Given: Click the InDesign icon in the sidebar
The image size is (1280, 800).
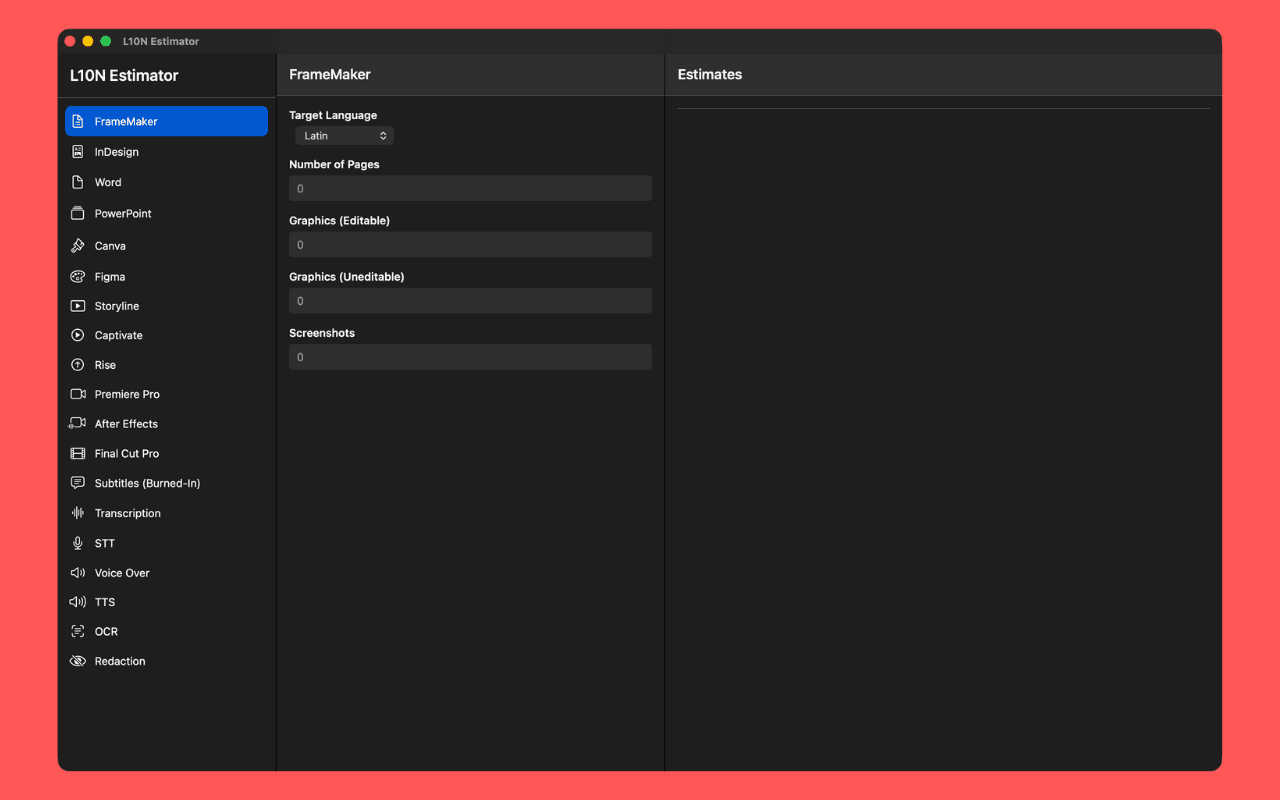Looking at the screenshot, I should pyautogui.click(x=78, y=151).
